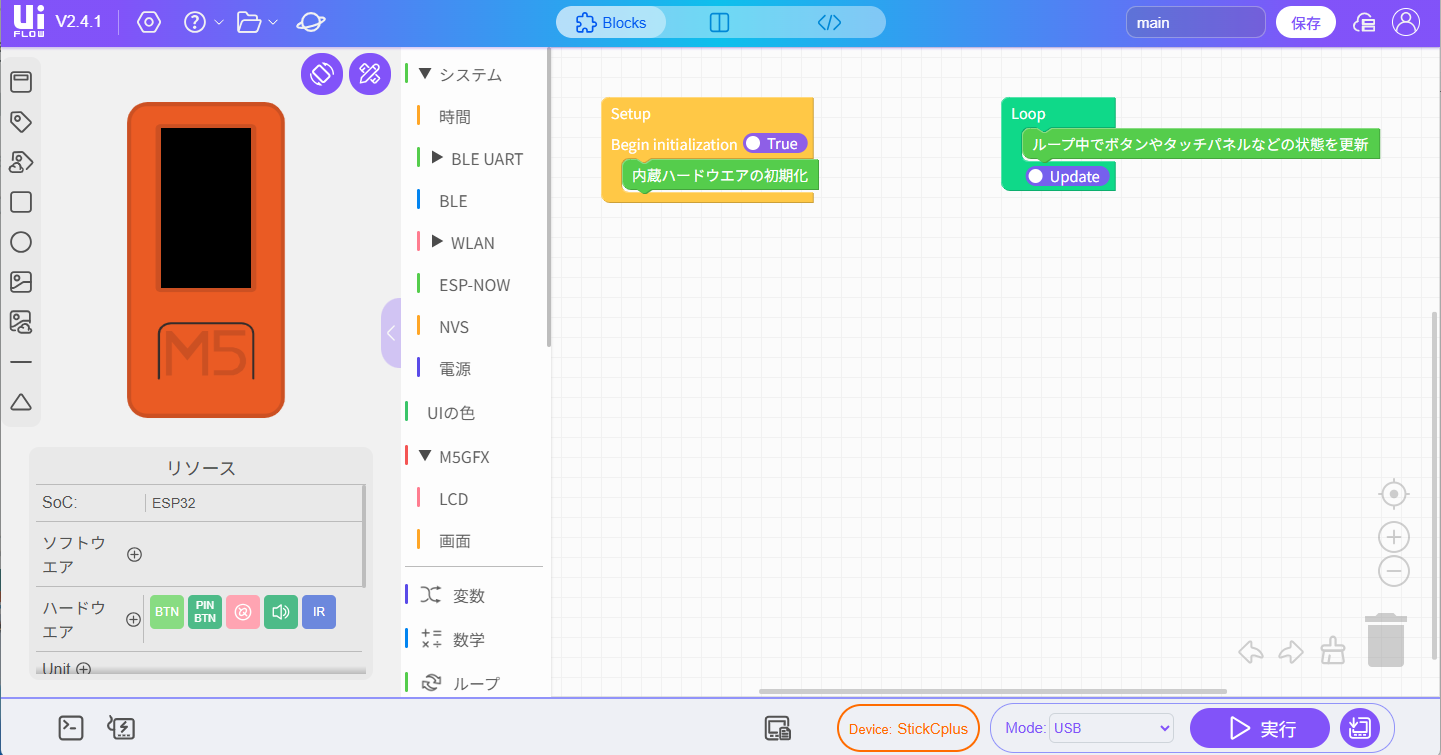Click the download to device icon
This screenshot has width=1441, height=755.
[1358, 728]
